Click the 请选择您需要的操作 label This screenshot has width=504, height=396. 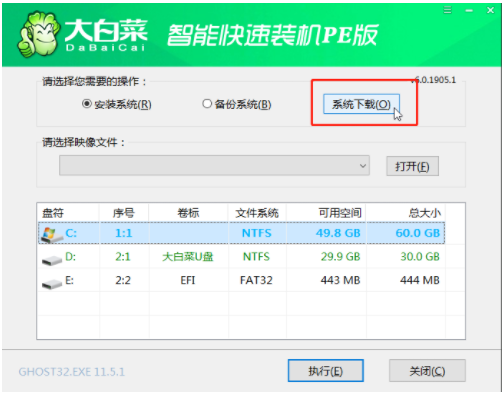pyautogui.click(x=94, y=81)
